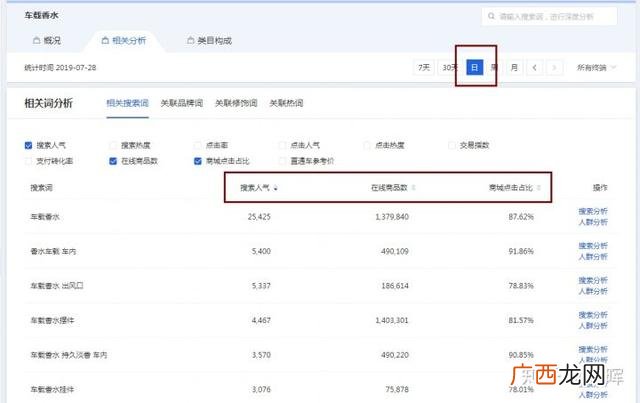Screen dimensions: 640x403
Task: Sort by 商城点击占比 using its sort arrows
Action: 539,188
